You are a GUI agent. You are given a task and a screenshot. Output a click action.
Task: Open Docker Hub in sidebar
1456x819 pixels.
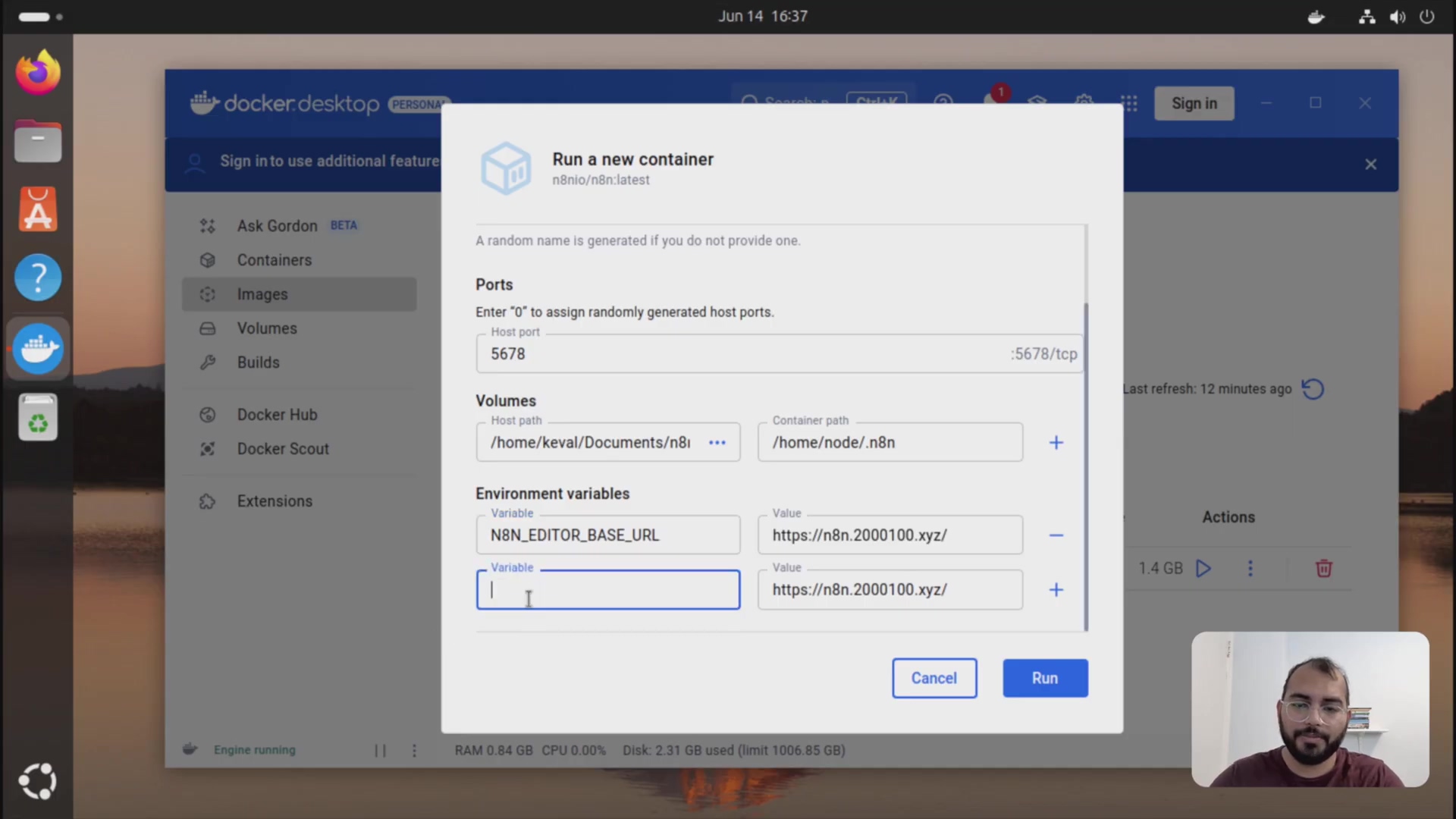[x=299, y=415]
